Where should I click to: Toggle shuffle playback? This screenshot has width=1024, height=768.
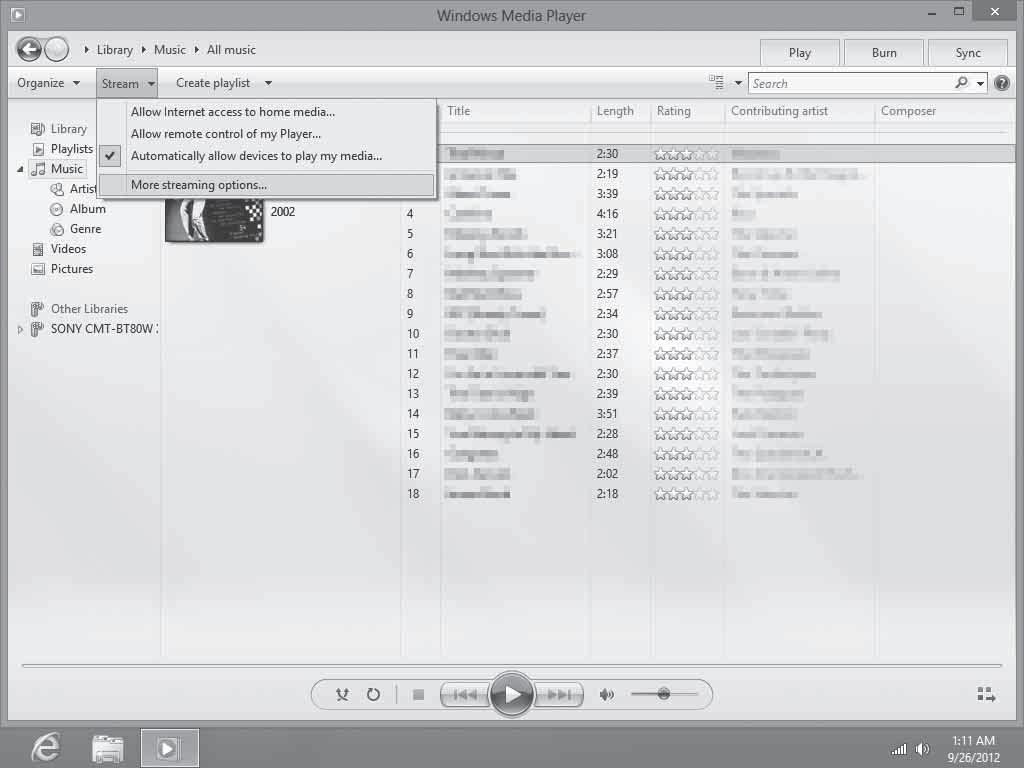pyautogui.click(x=342, y=694)
